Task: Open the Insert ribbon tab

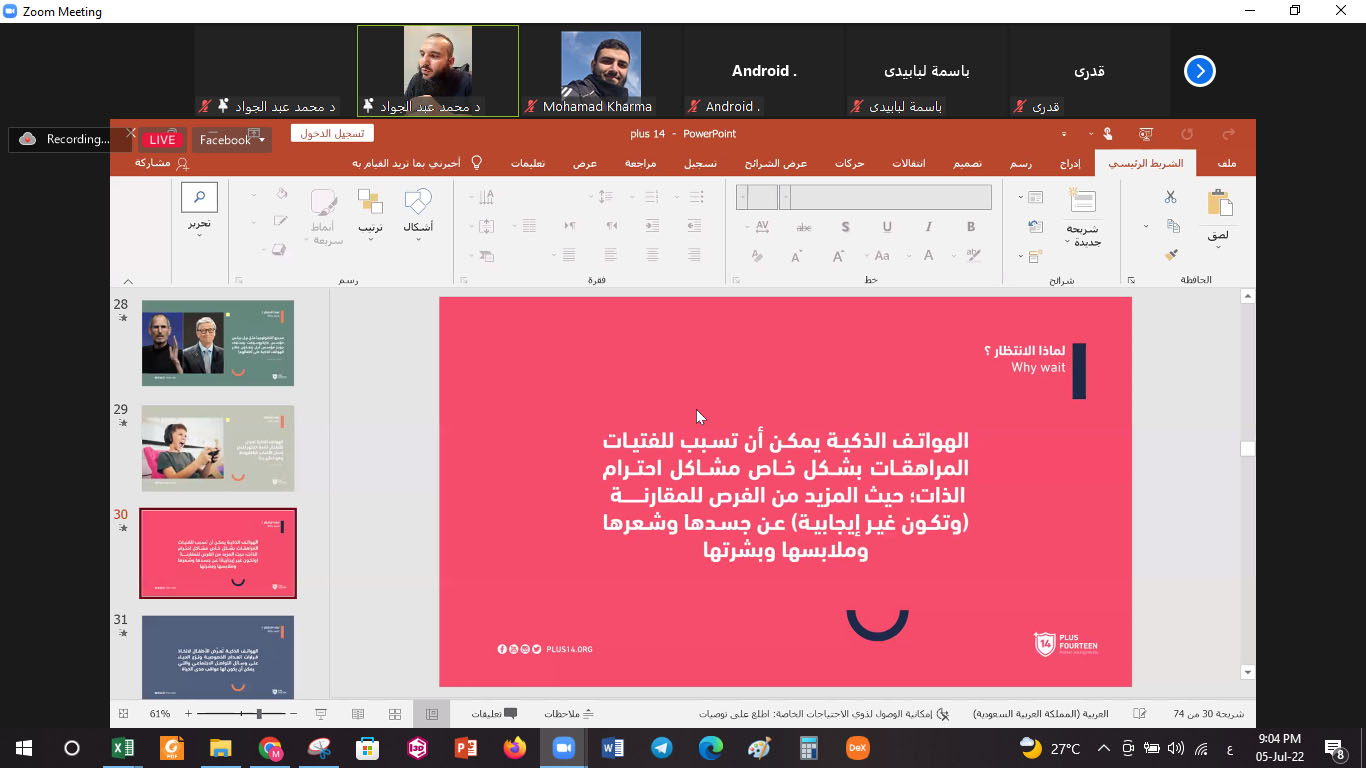Action: point(1070,163)
